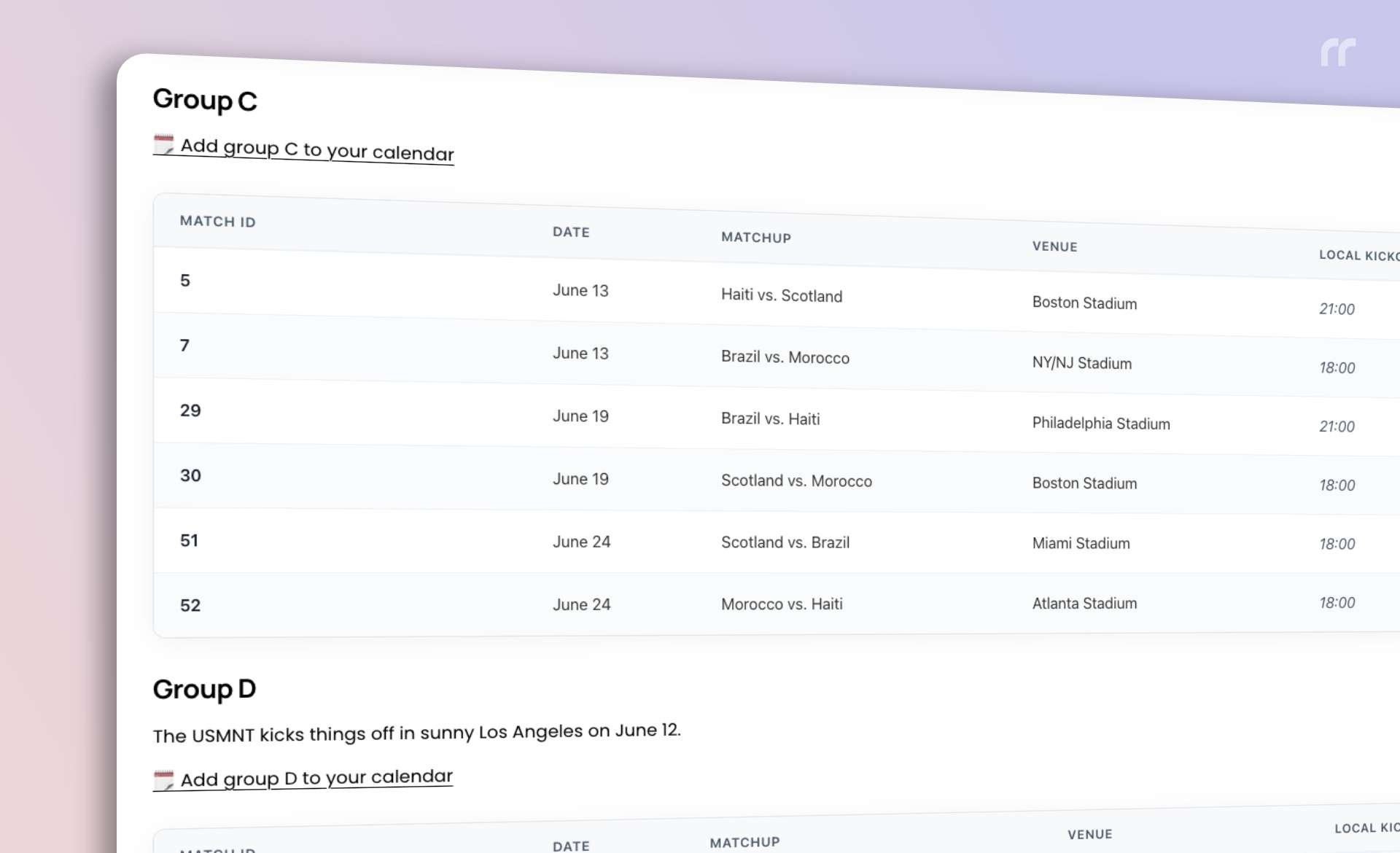Select match ID 52 cell

190,605
